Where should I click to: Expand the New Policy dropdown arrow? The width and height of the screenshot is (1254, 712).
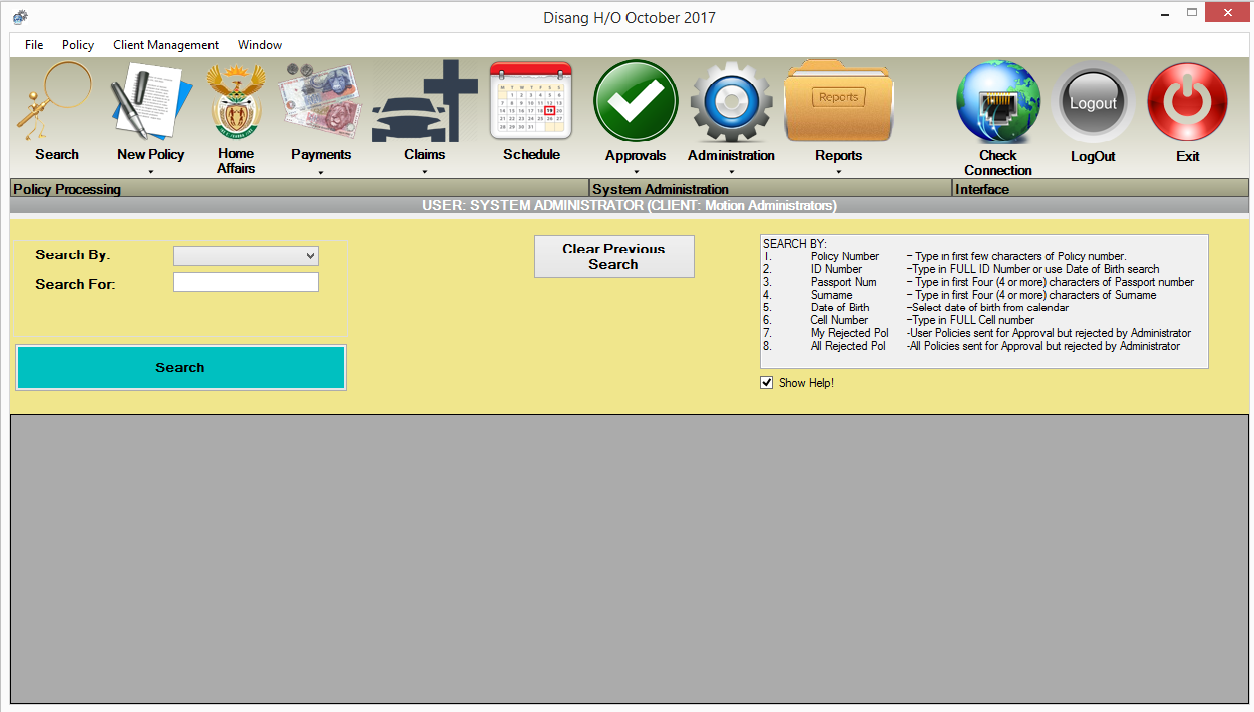(150, 170)
